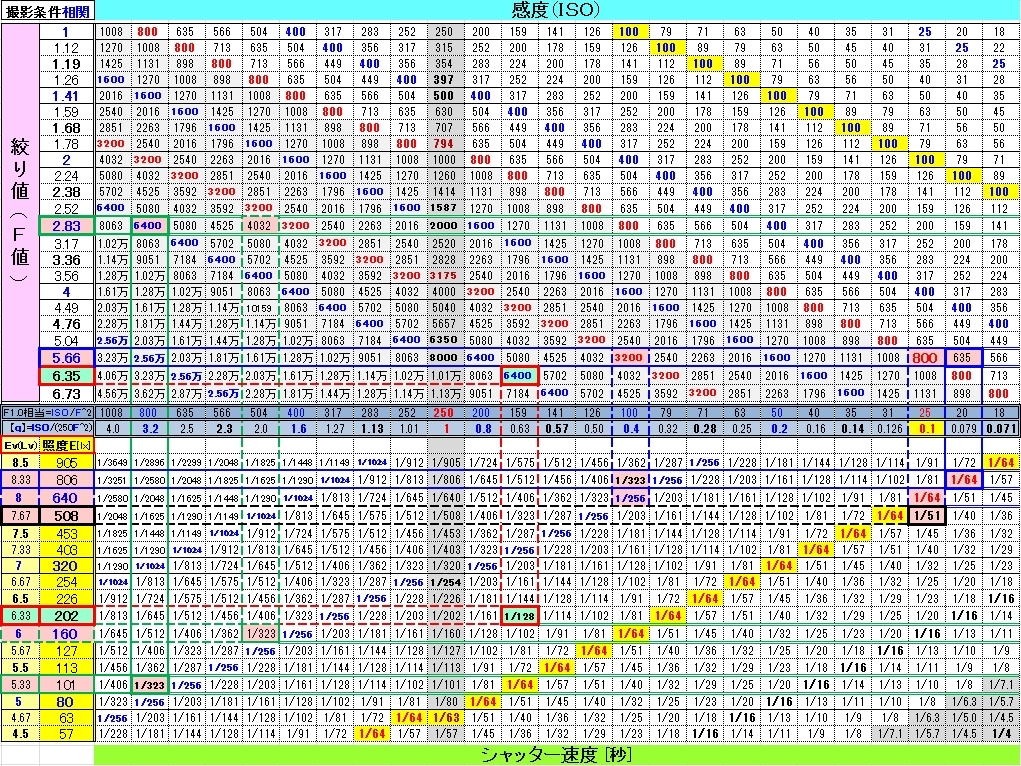Click the q-row value 0.079
The width and height of the screenshot is (1021, 766).
(964, 429)
